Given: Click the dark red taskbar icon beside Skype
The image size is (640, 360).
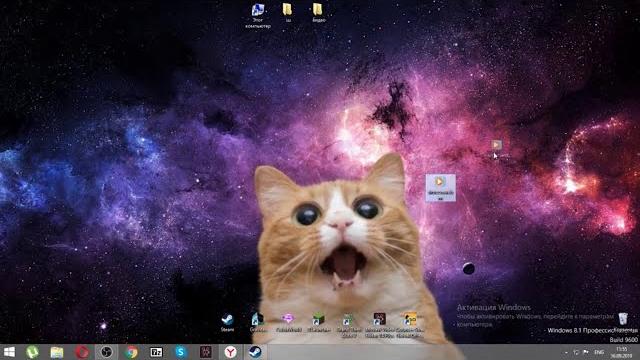Looking at the screenshot, I should [206, 352].
